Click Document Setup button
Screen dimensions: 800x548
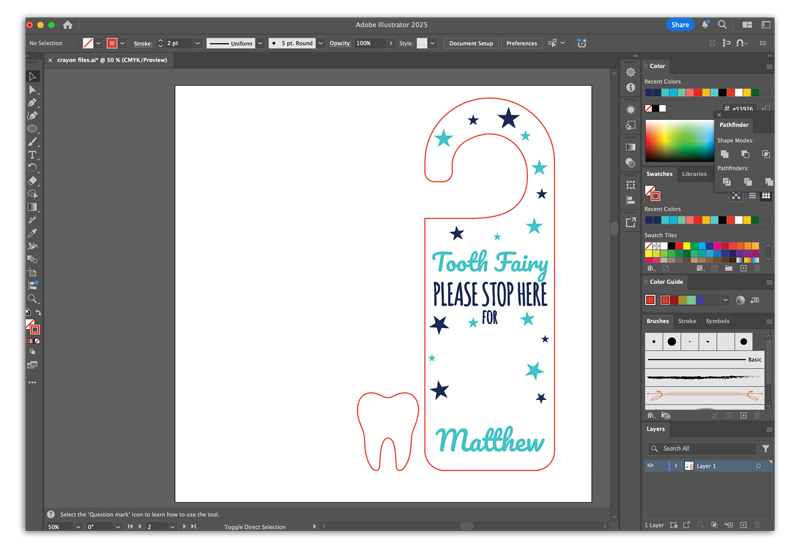[471, 43]
